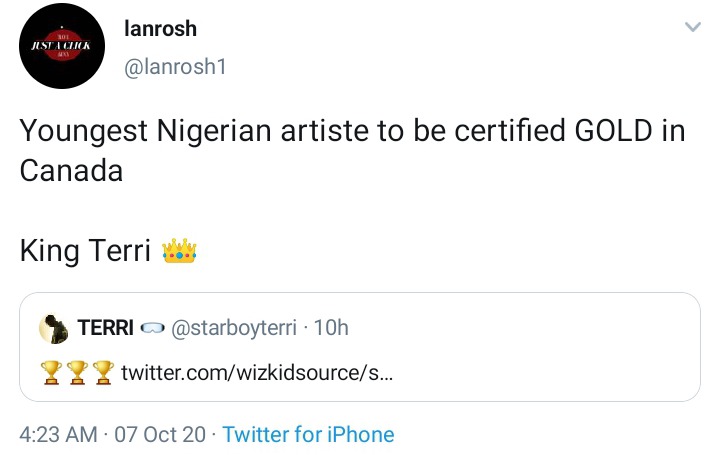Click the goggles emoji beside TERRI
Screen dimensions: 720x455
[152, 328]
